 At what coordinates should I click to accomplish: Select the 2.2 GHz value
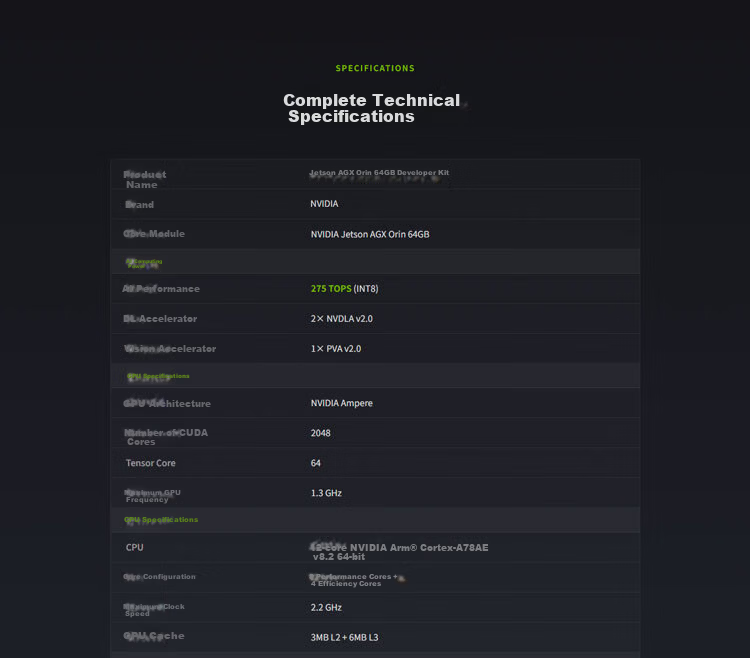(326, 607)
